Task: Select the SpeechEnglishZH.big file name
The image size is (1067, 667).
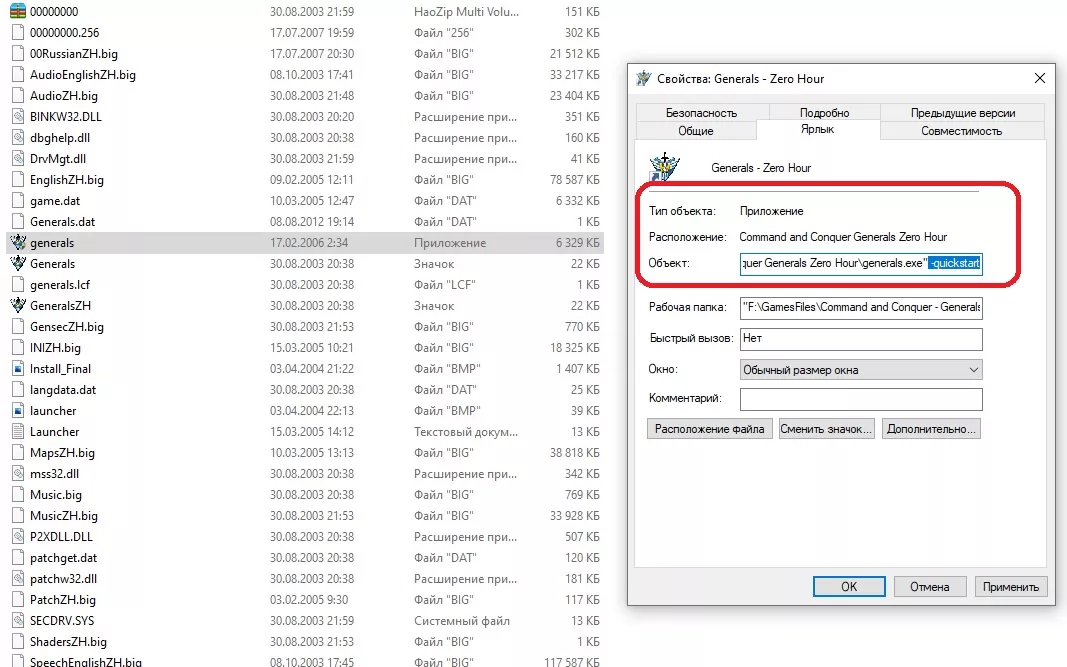Action: [86, 662]
